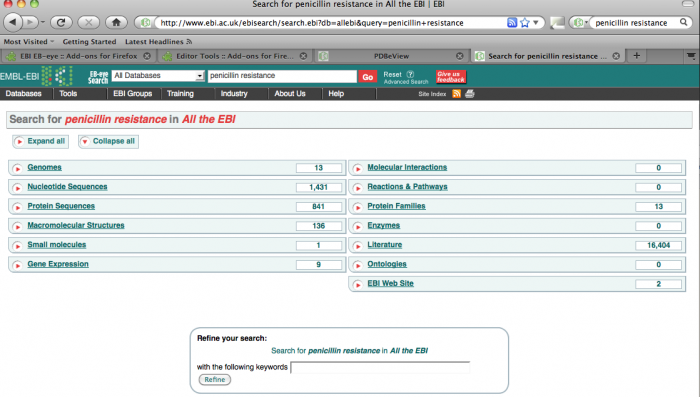Open the Most Visited bookmarks dropdown
The height and width of the screenshot is (397, 700).
coord(29,42)
